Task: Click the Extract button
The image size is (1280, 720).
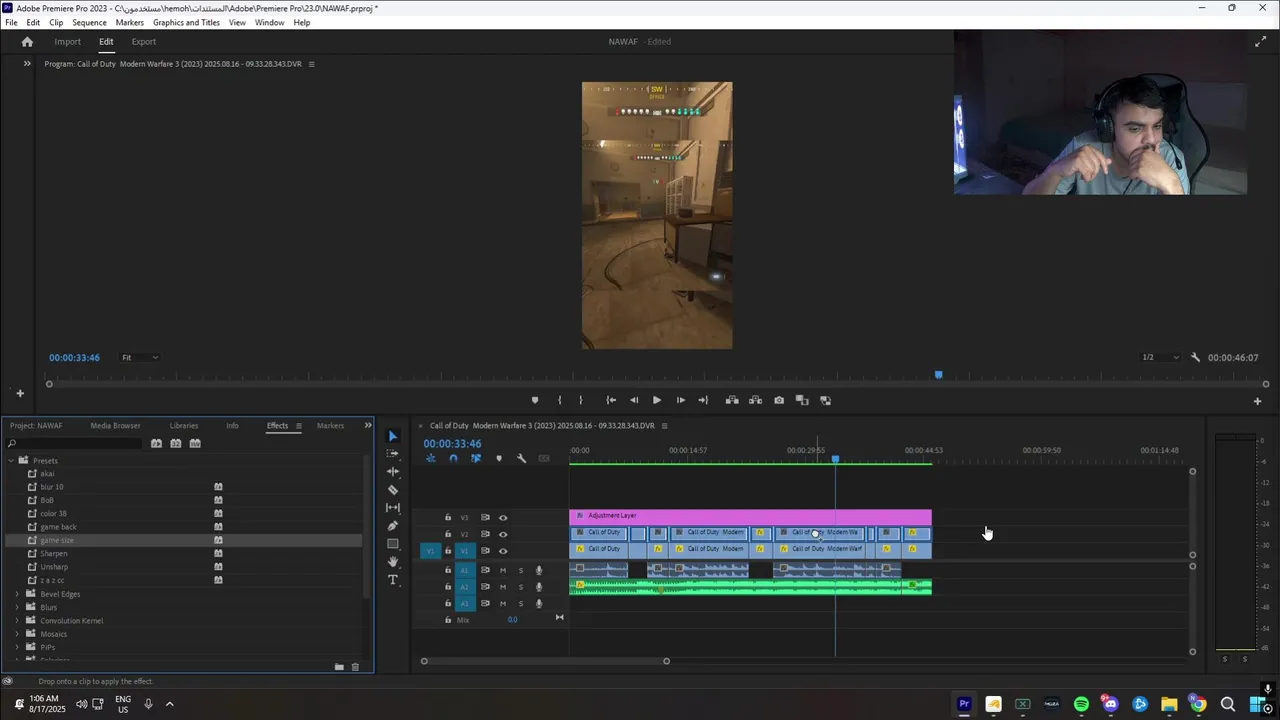Action: click(x=755, y=400)
